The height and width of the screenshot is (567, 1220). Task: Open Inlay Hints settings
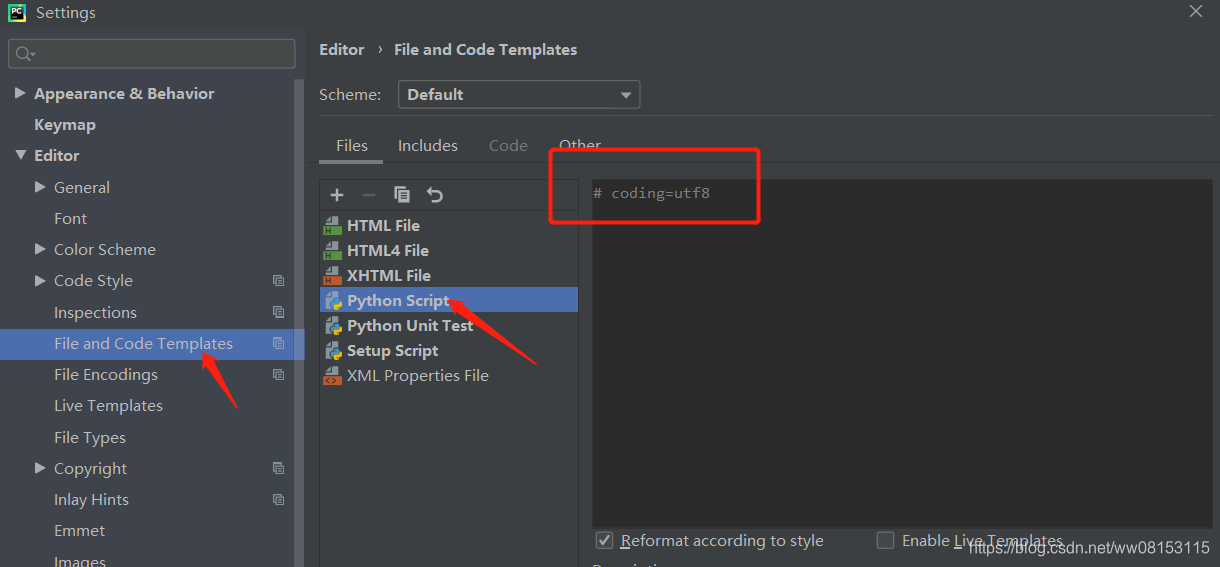[91, 499]
